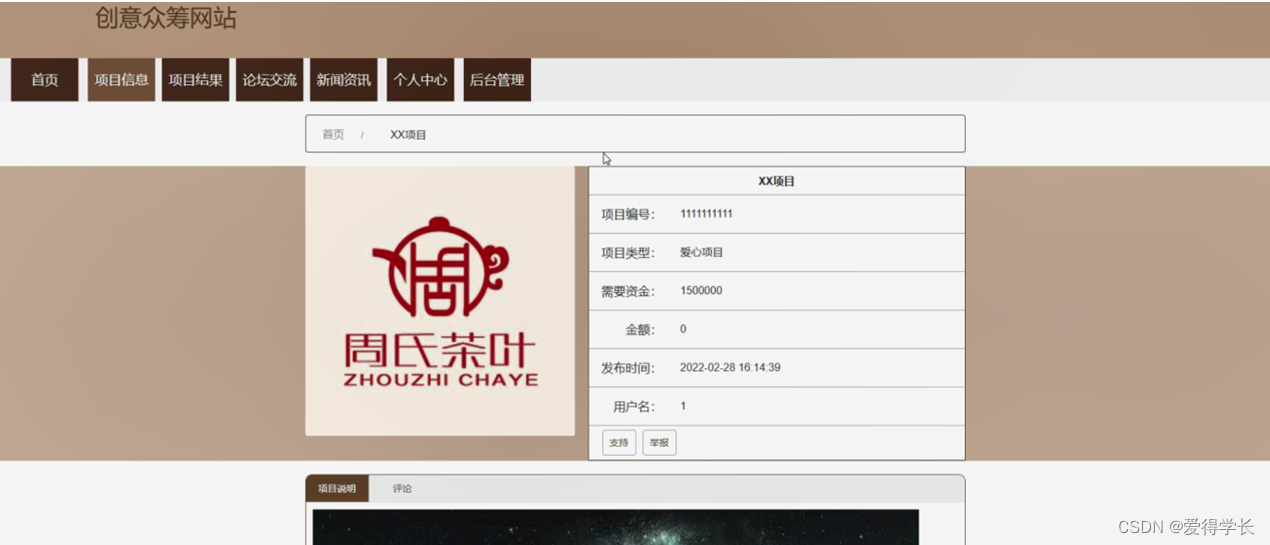Click the XX项目 breadcrumb text
The image size is (1270, 545).
click(408, 134)
